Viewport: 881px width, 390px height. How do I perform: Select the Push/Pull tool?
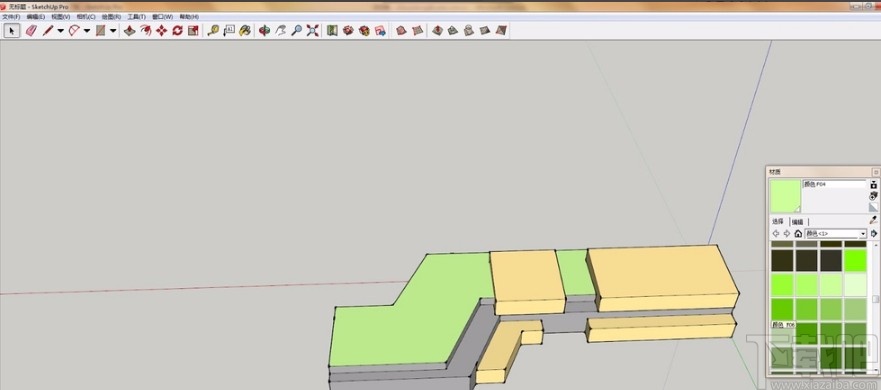click(130, 31)
